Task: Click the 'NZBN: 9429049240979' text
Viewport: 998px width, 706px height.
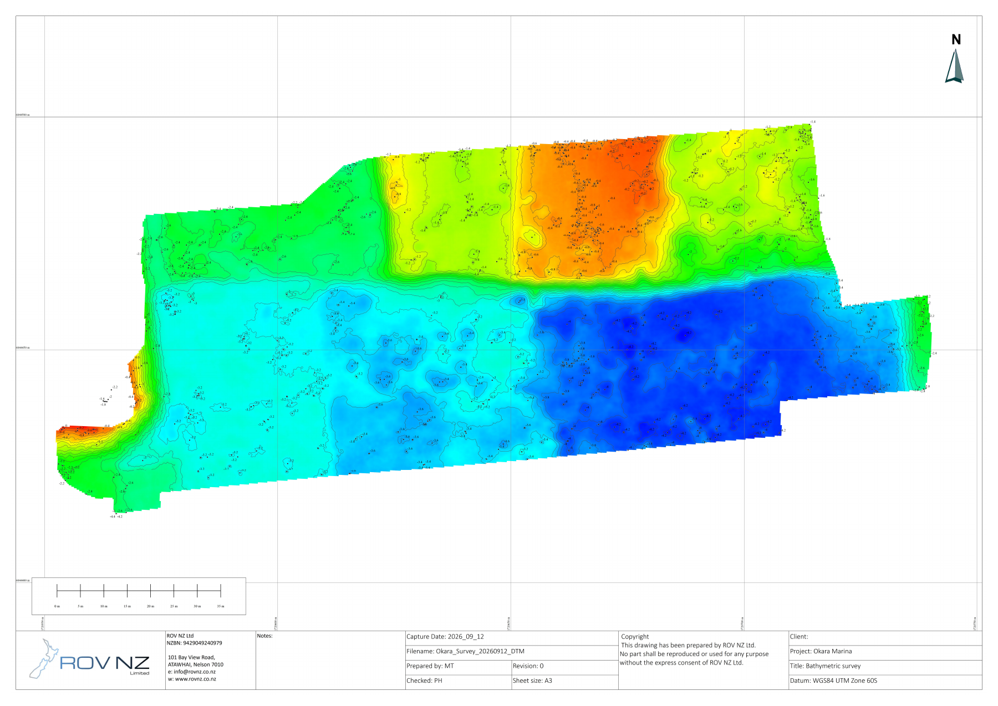Action: pyautogui.click(x=194, y=644)
